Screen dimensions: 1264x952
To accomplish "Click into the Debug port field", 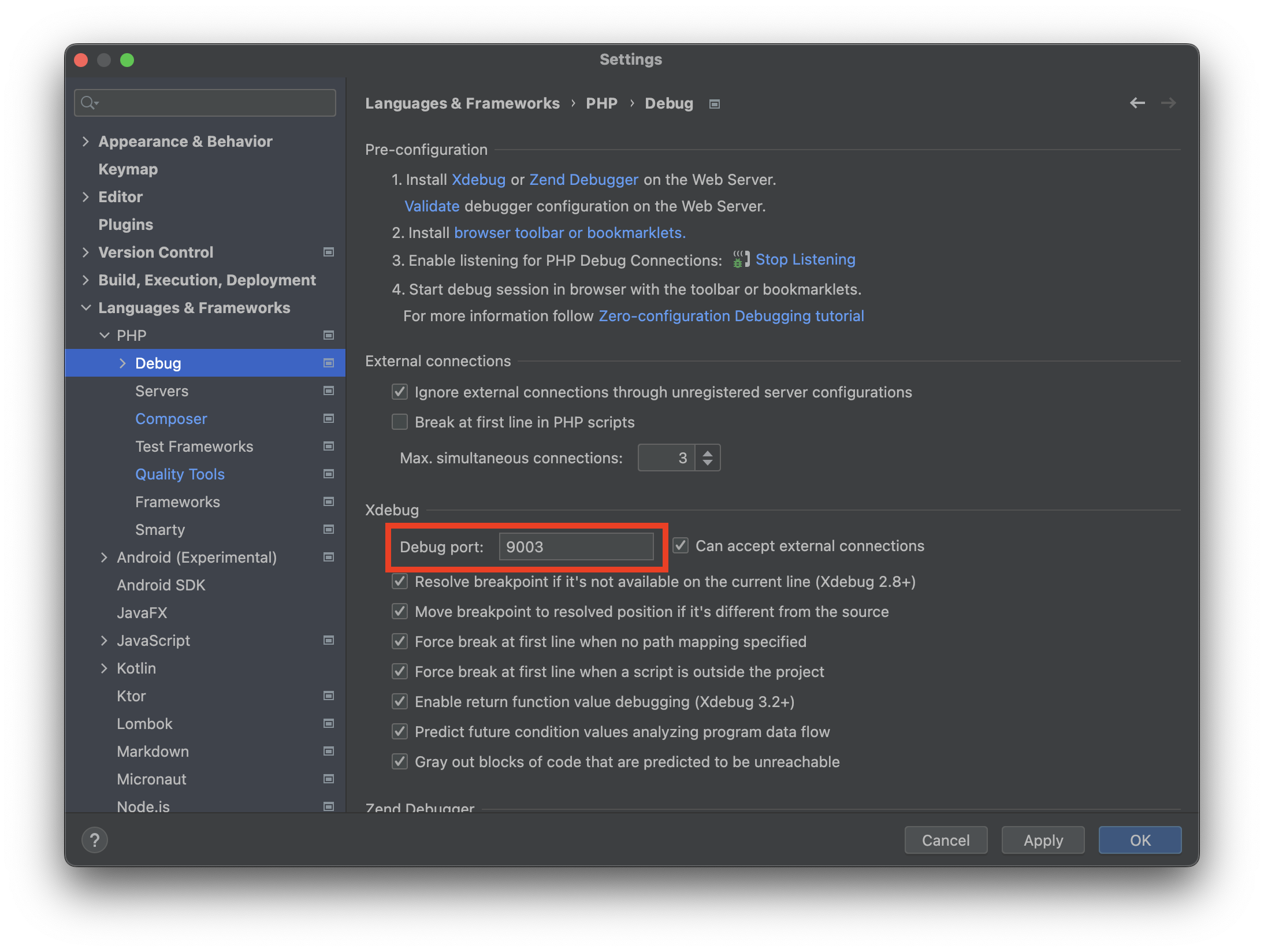I will (575, 546).
